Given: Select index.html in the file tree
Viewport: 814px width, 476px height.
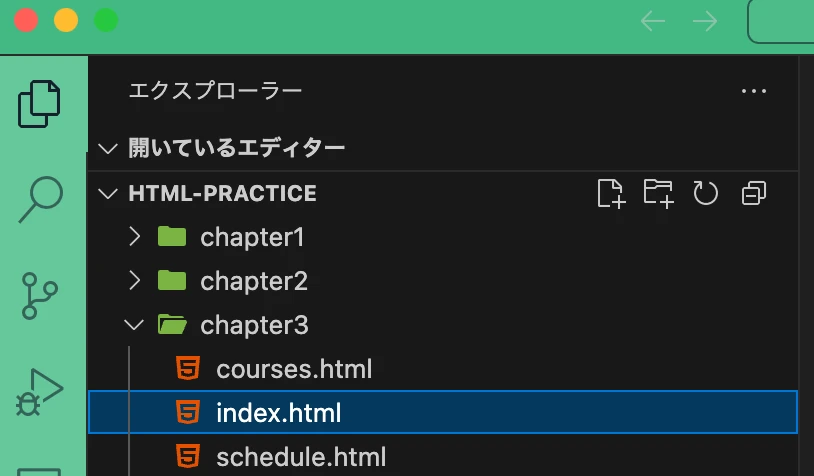Looking at the screenshot, I should tap(278, 413).
